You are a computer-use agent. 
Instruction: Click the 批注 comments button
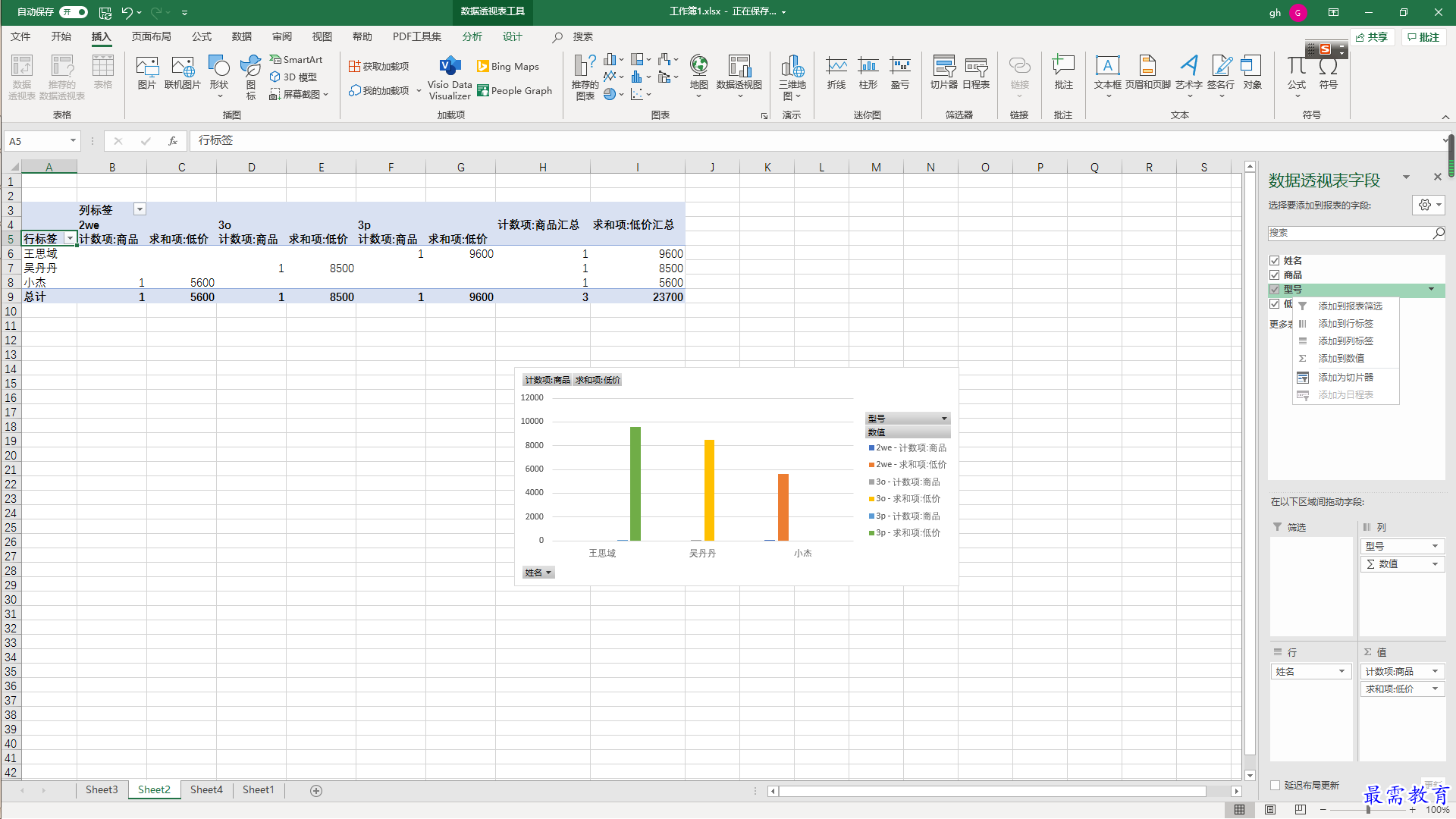(1423, 37)
